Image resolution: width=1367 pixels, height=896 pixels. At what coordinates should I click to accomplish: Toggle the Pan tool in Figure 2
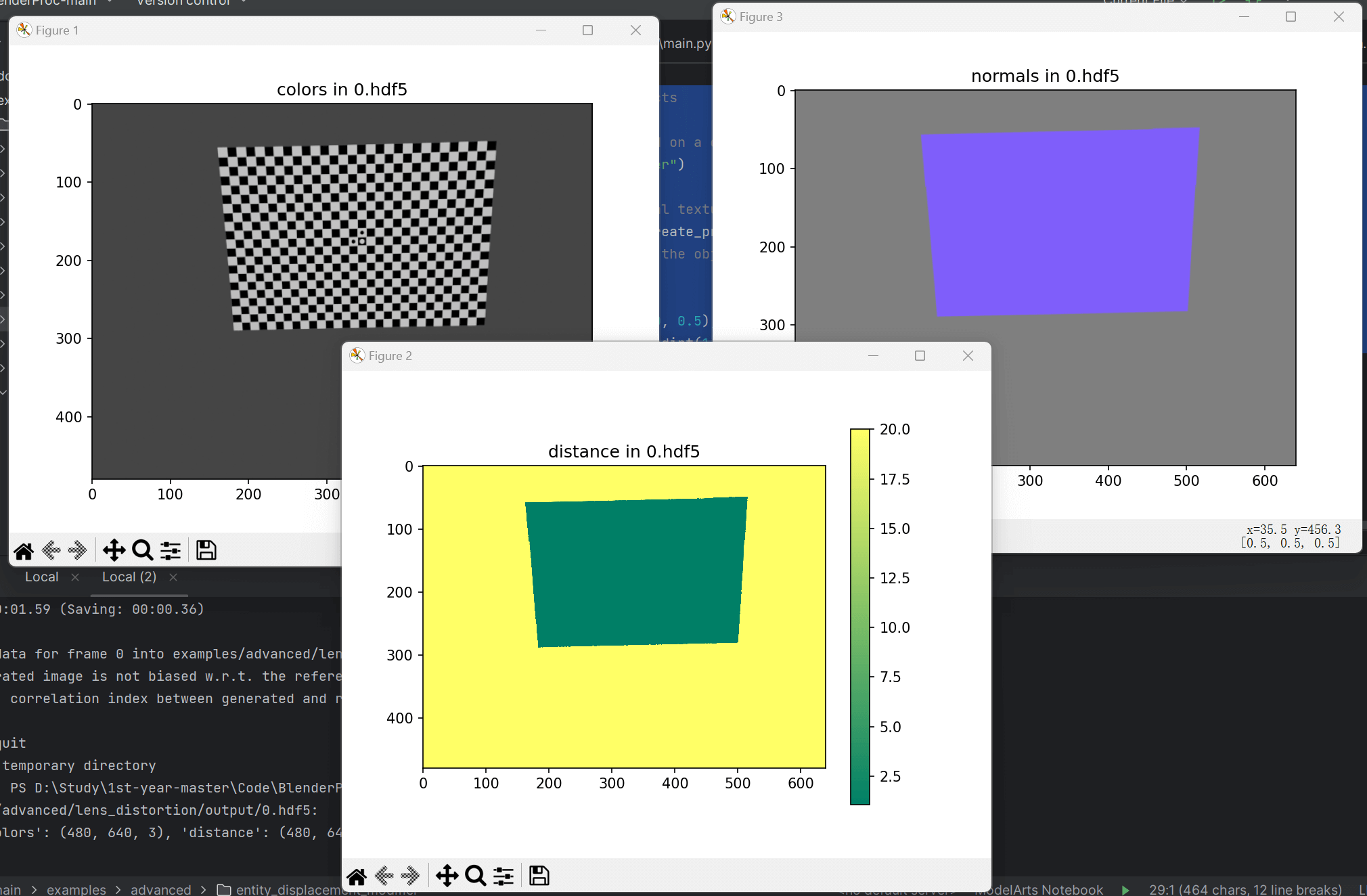pos(447,876)
